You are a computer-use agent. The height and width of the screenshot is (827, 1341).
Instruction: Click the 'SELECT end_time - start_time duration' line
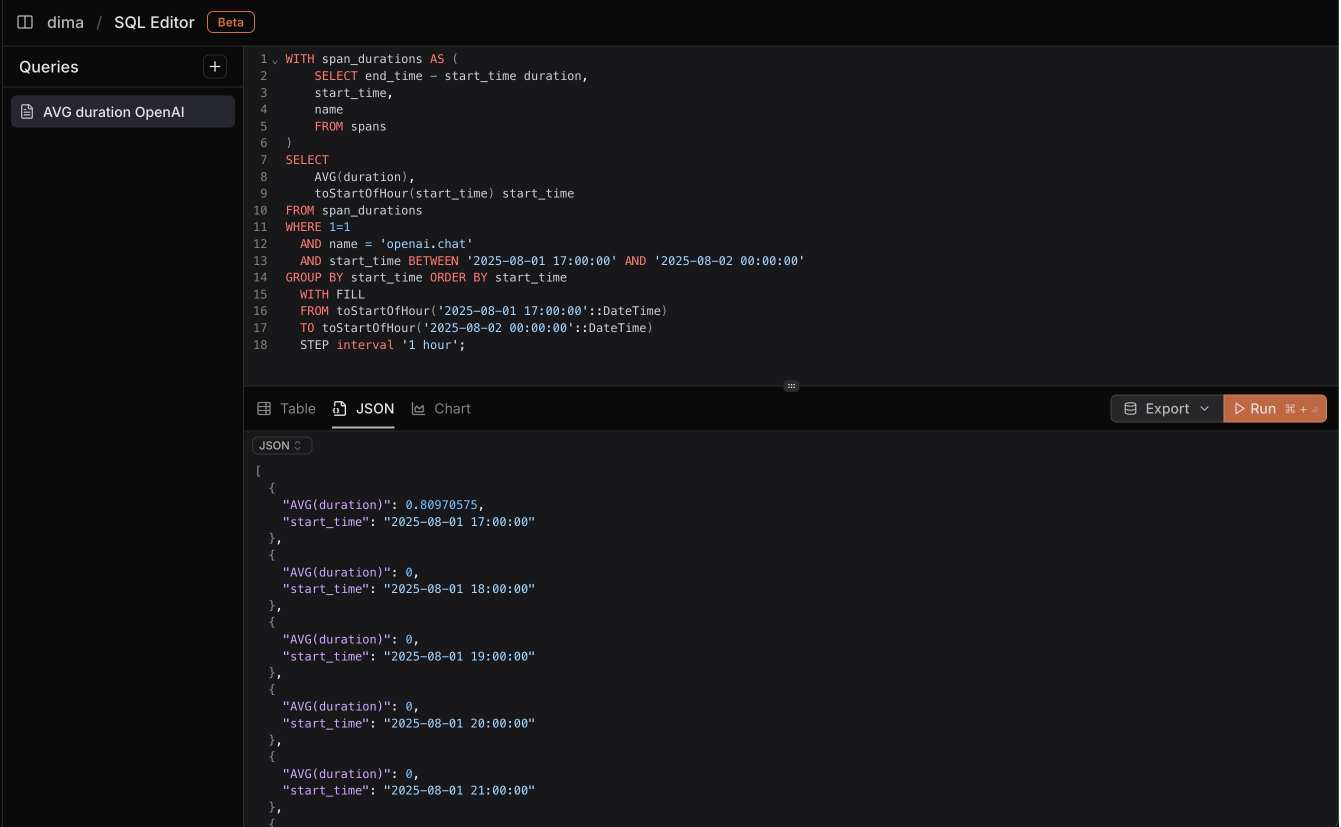click(451, 76)
